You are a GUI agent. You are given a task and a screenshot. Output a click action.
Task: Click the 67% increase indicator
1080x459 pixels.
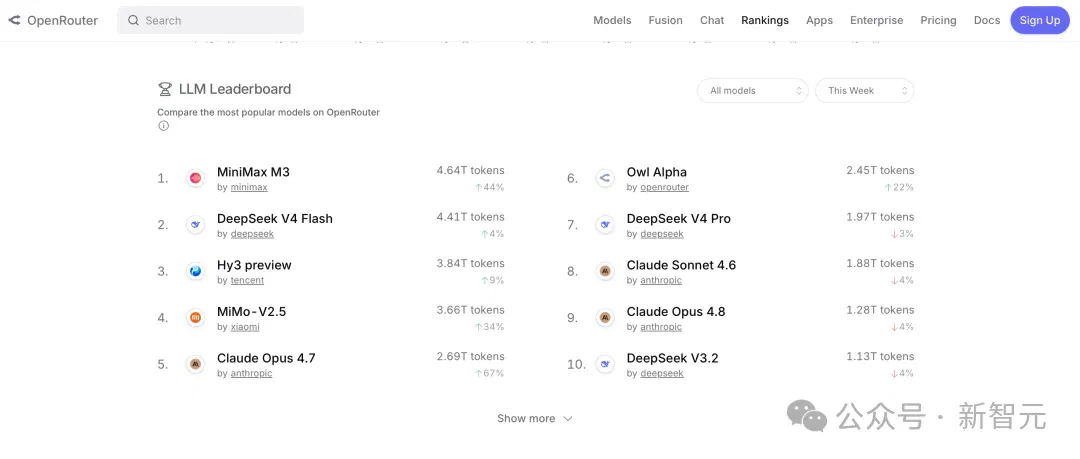pos(489,374)
